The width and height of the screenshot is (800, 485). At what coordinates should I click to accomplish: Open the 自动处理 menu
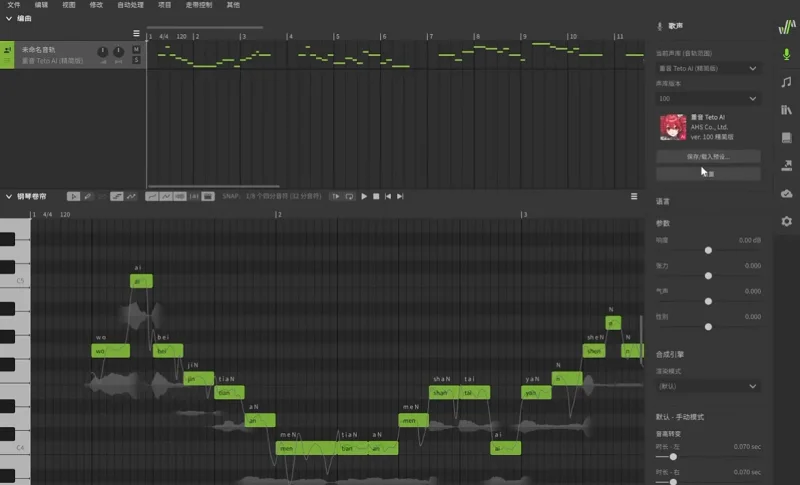pos(130,5)
